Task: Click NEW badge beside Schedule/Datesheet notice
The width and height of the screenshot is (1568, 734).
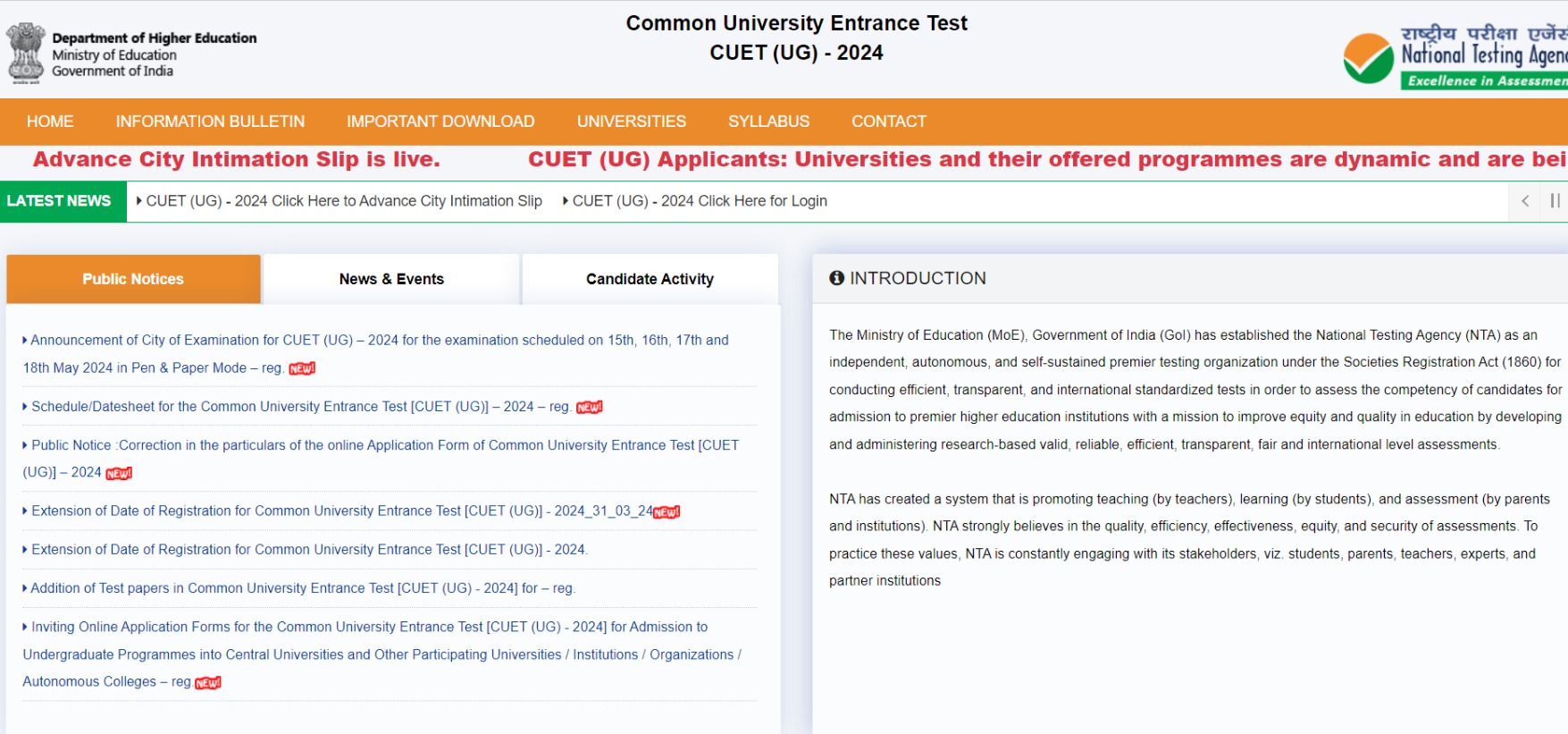Action: pos(590,408)
